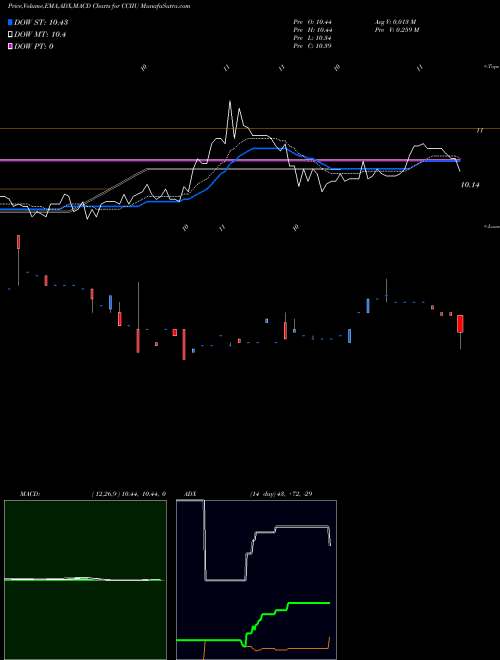
Task: Click the '11' price level label on the right
Action: [479, 131]
